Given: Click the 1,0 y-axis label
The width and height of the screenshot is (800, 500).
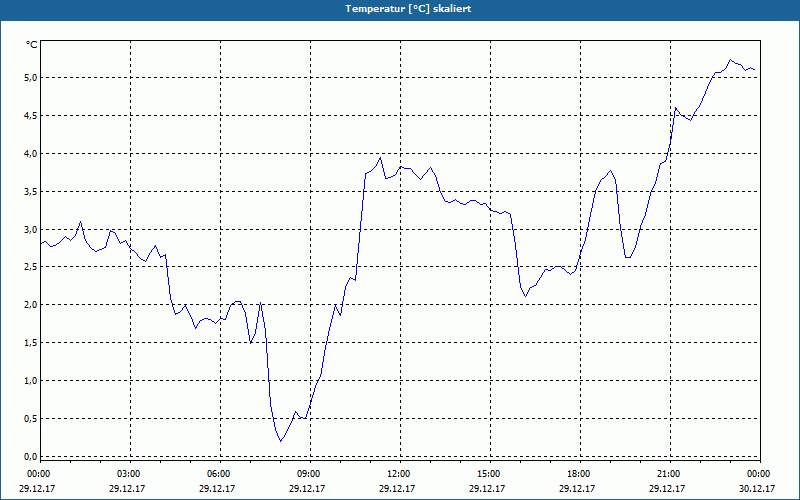Looking at the screenshot, I should click(x=31, y=381).
